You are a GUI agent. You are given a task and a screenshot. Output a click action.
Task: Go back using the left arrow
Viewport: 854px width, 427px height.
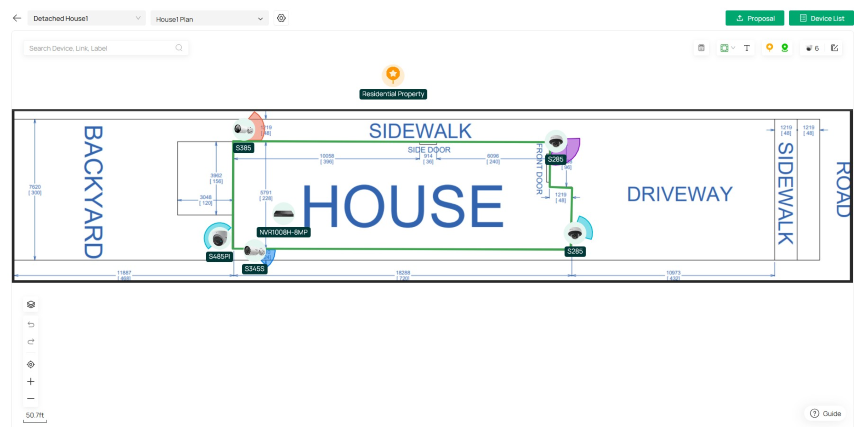pyautogui.click(x=17, y=18)
